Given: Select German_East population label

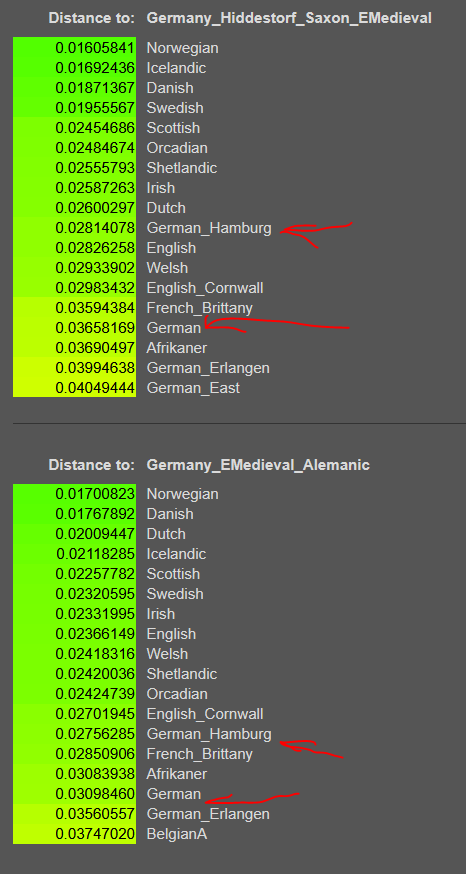Looking at the screenshot, I should pos(193,388).
